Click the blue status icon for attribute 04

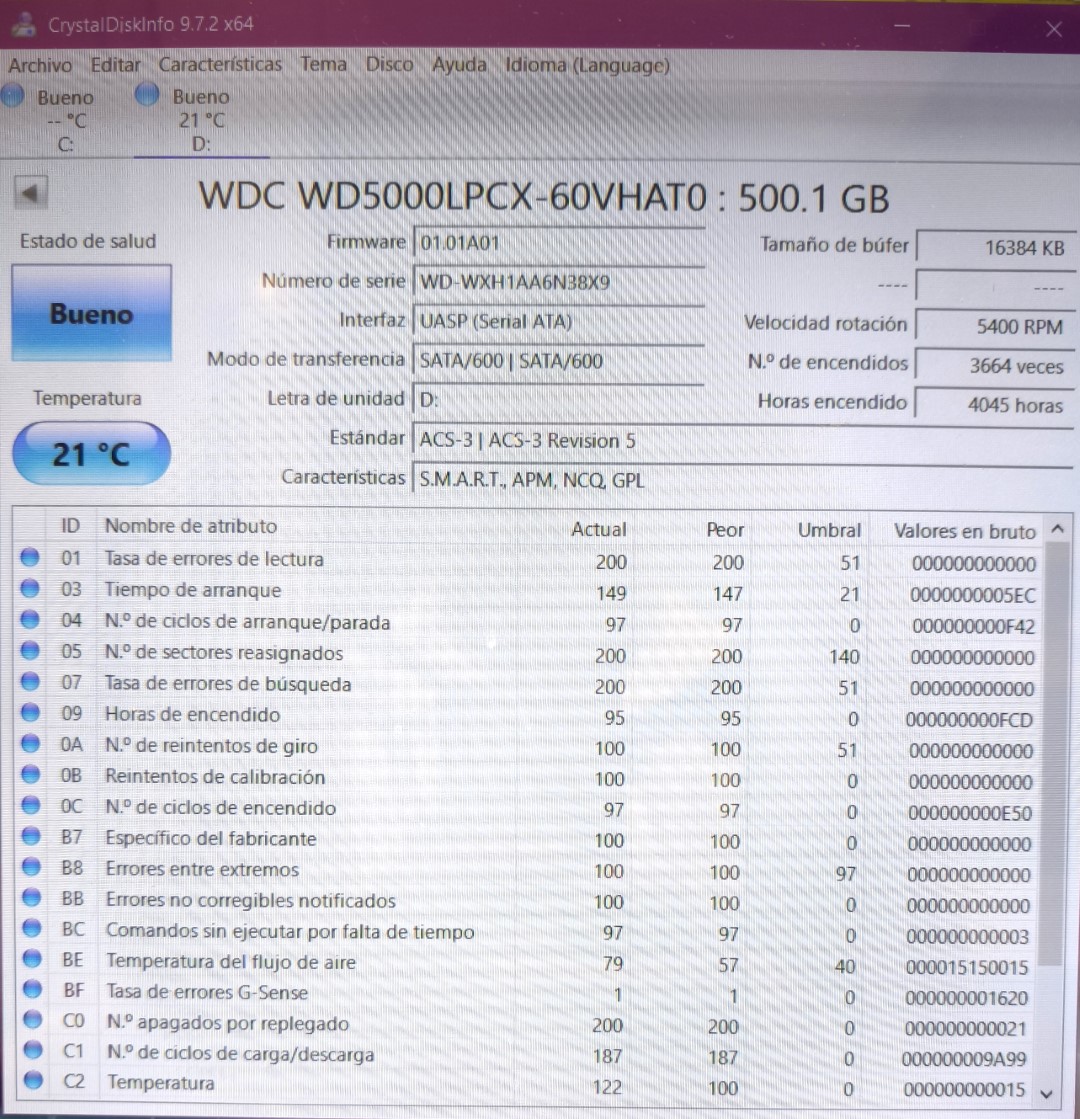[30, 619]
